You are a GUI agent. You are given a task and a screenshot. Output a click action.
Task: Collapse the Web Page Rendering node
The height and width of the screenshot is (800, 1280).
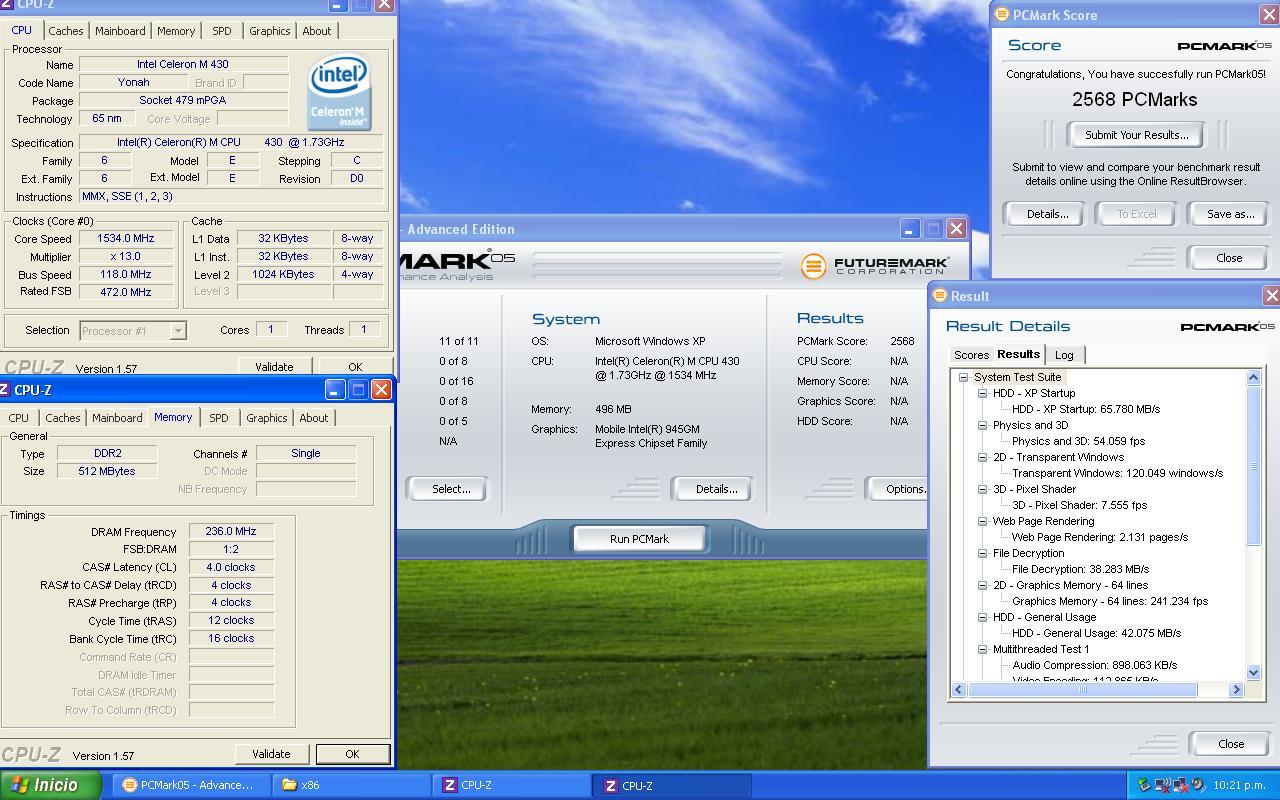click(983, 521)
